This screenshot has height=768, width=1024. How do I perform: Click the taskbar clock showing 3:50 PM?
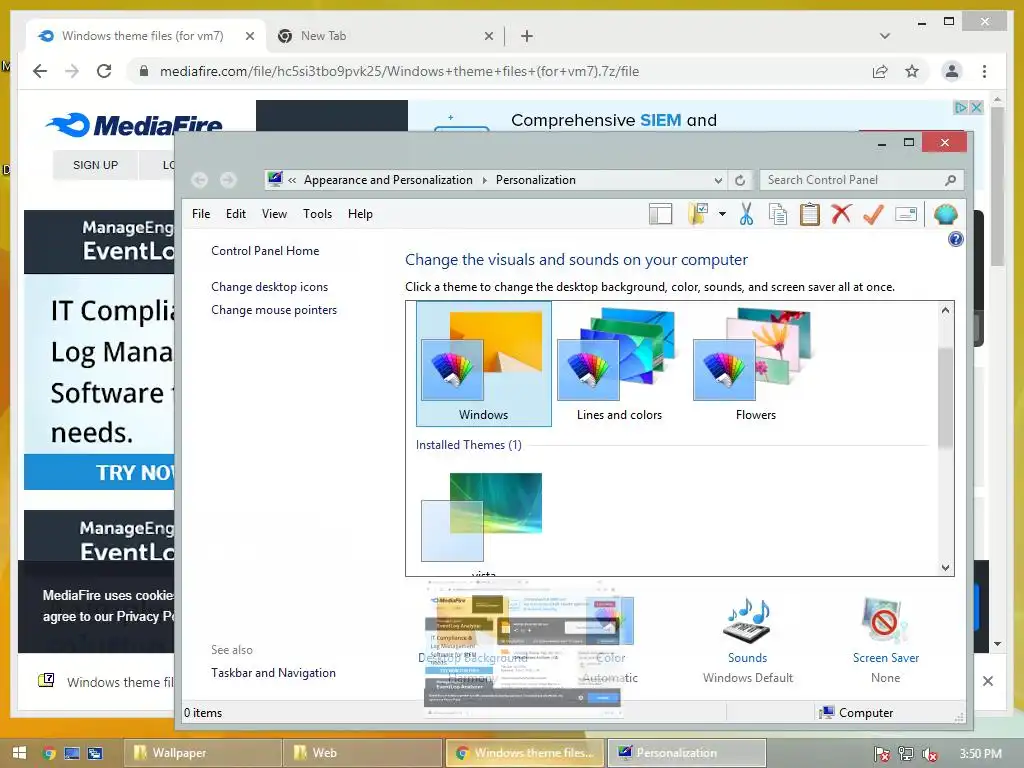click(x=980, y=753)
